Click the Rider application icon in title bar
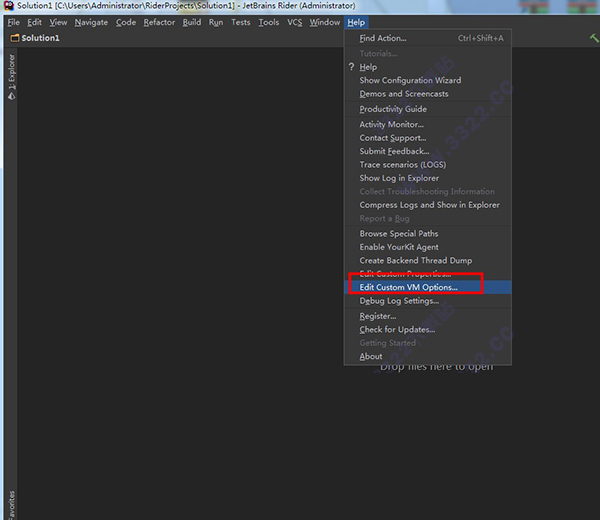The height and width of the screenshot is (520, 600). click(8, 5)
